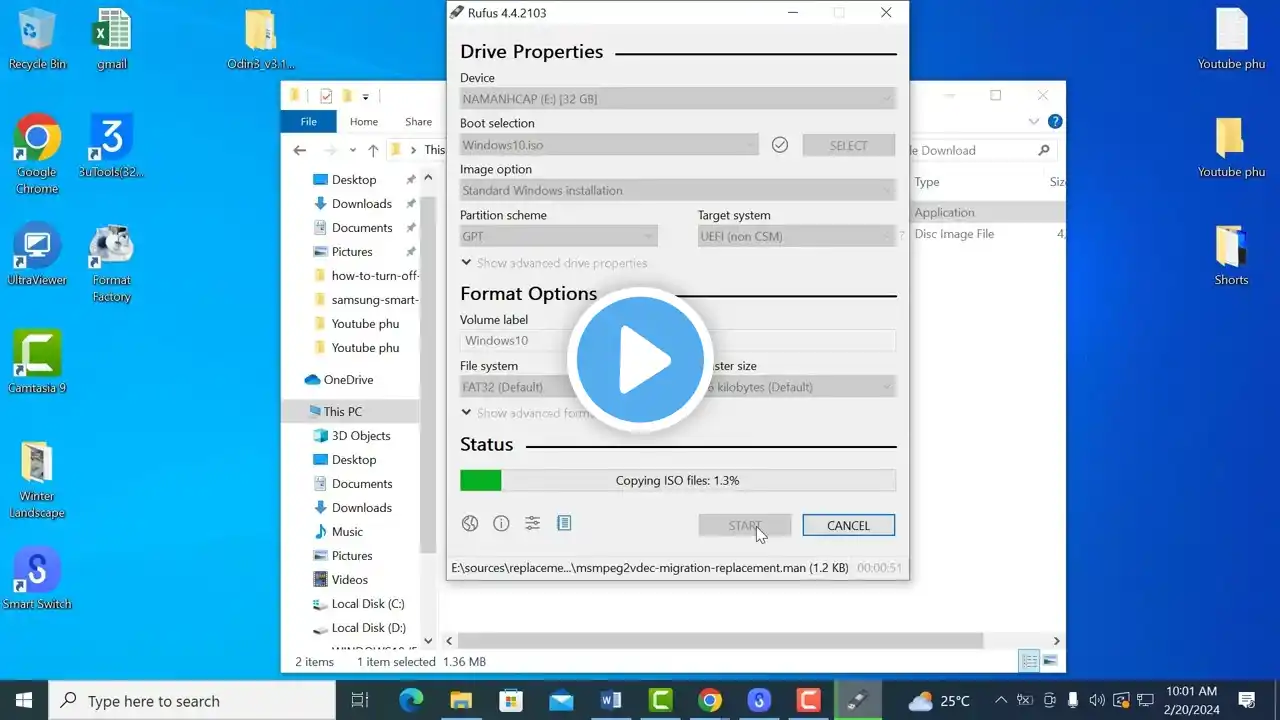Open Winter Landscape desktop file
The width and height of the screenshot is (1280, 720).
coord(37,479)
